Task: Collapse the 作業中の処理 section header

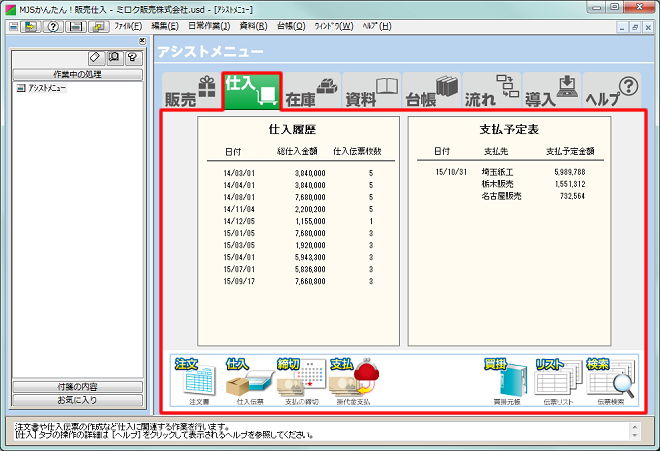Action: [x=77, y=75]
